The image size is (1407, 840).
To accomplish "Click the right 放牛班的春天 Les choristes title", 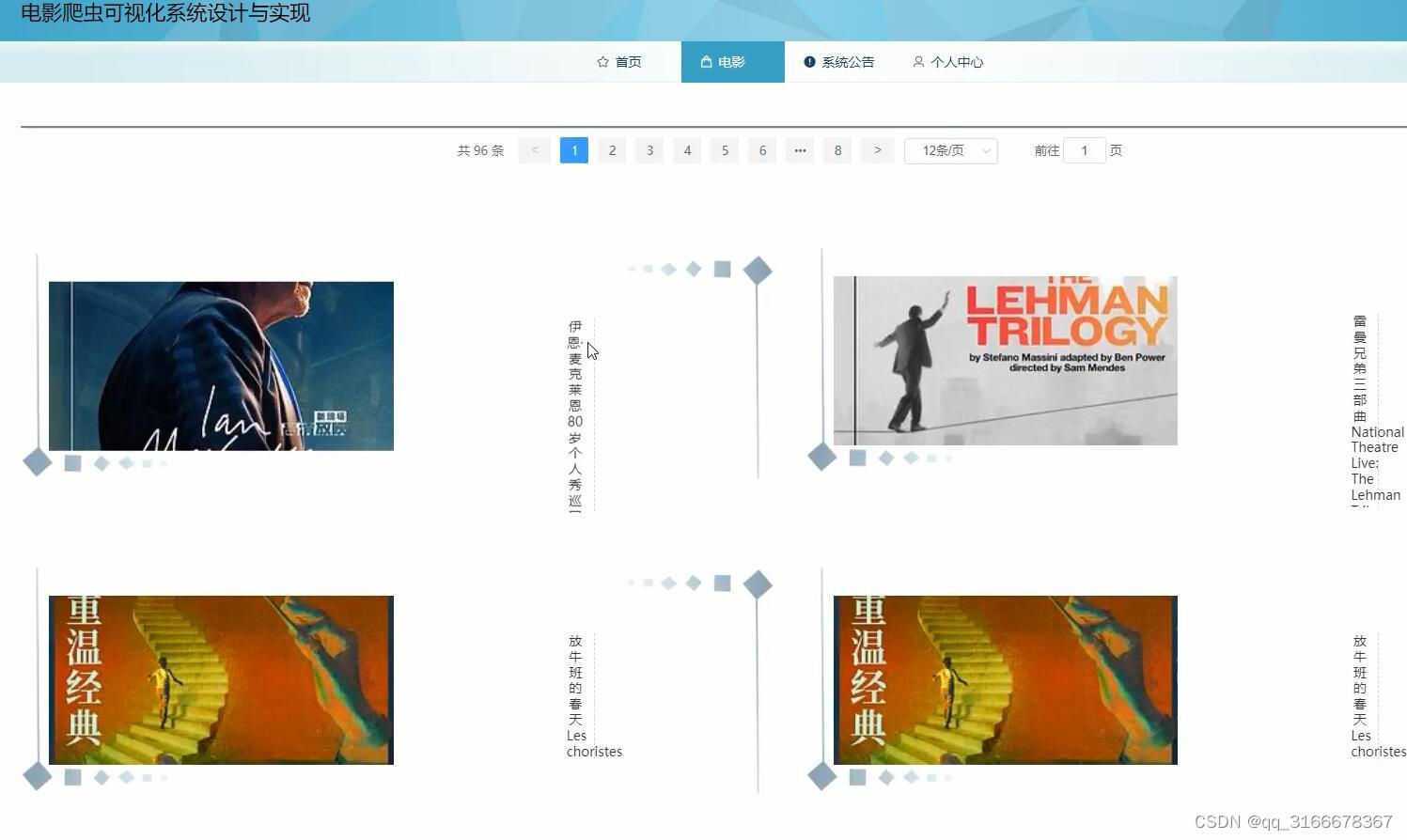I will coord(1379,696).
